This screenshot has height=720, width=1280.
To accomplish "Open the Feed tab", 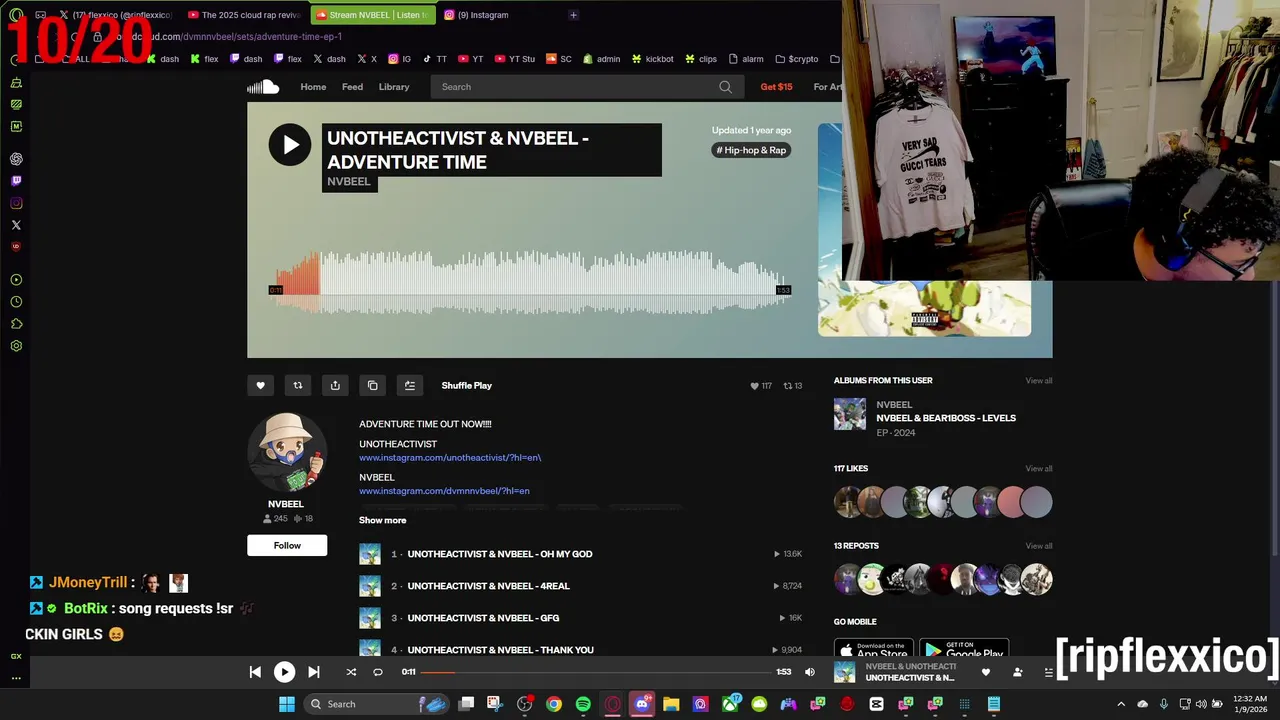I will (x=352, y=87).
